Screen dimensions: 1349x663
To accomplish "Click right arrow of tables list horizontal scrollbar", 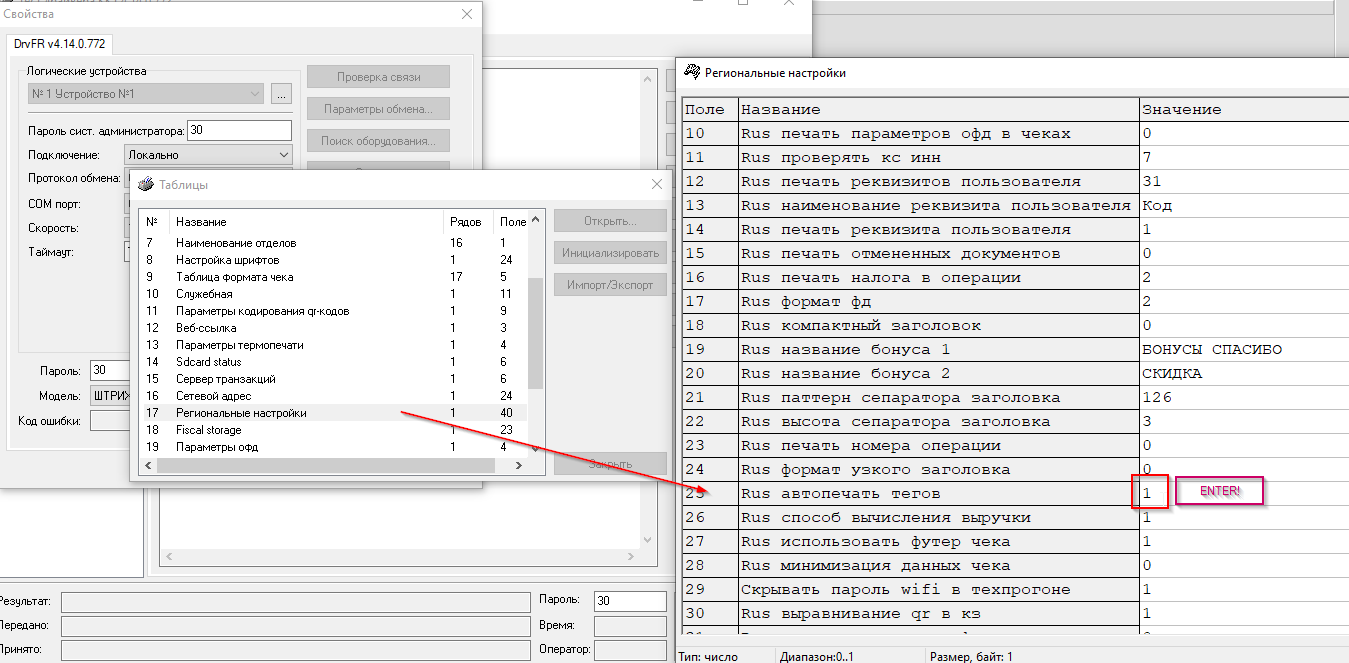I will click(517, 467).
